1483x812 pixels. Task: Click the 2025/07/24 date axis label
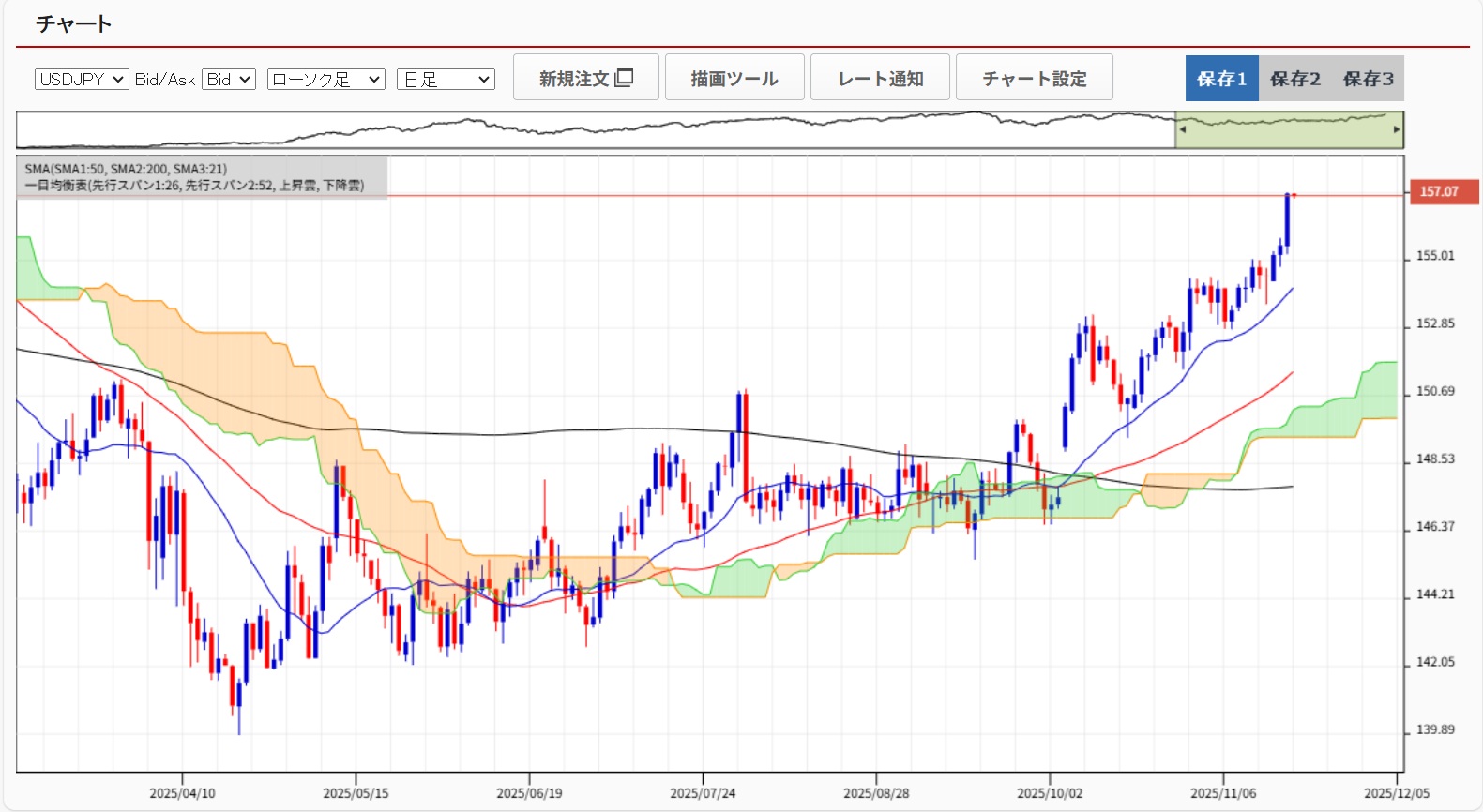(703, 793)
